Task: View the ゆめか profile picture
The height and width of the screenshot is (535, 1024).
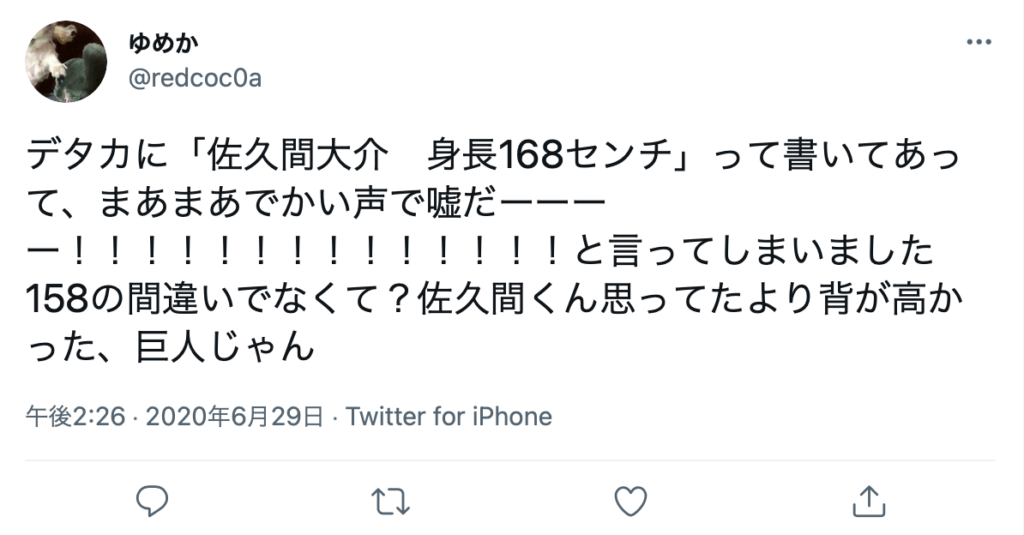Action: point(66,61)
